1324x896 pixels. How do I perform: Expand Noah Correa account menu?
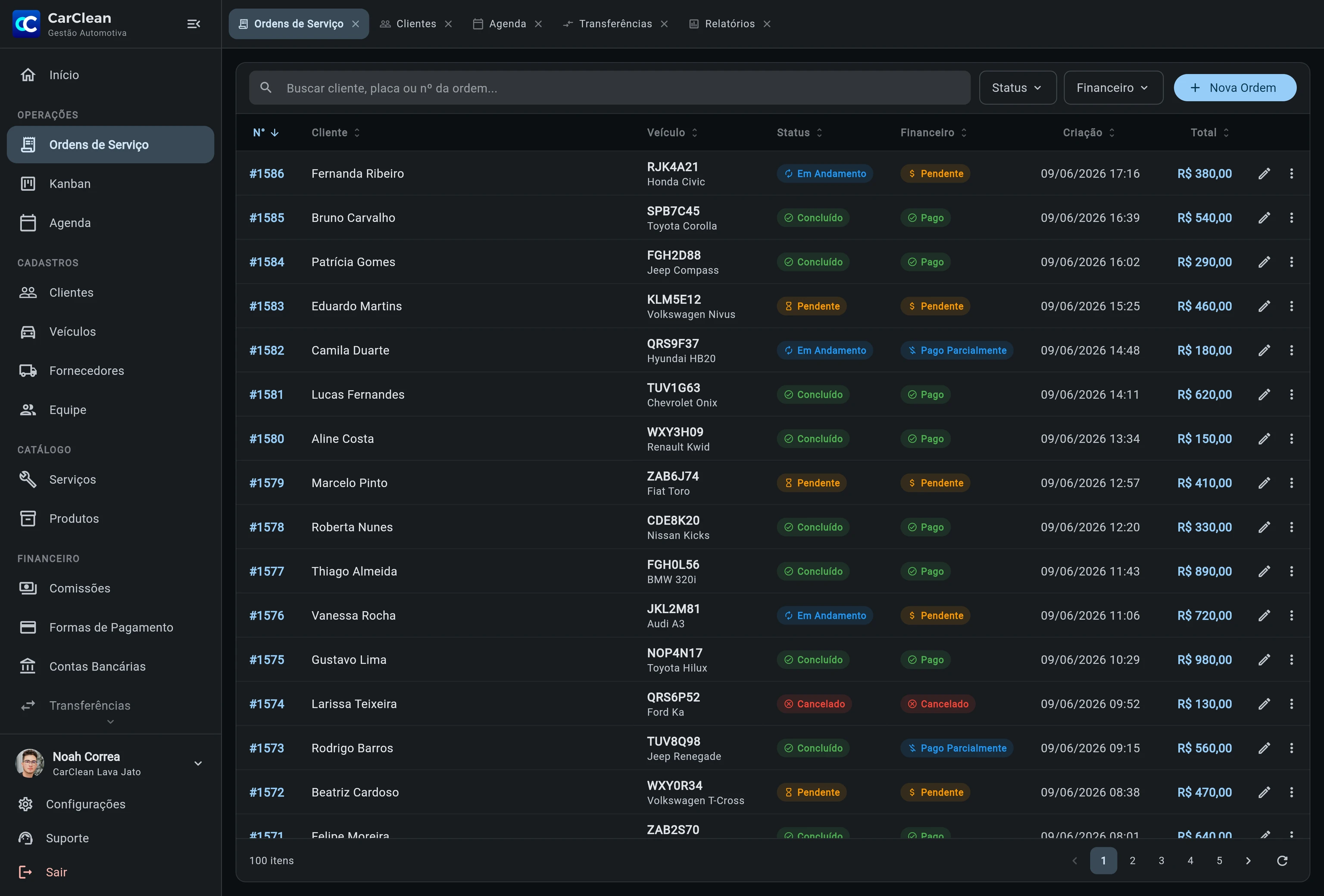(198, 763)
